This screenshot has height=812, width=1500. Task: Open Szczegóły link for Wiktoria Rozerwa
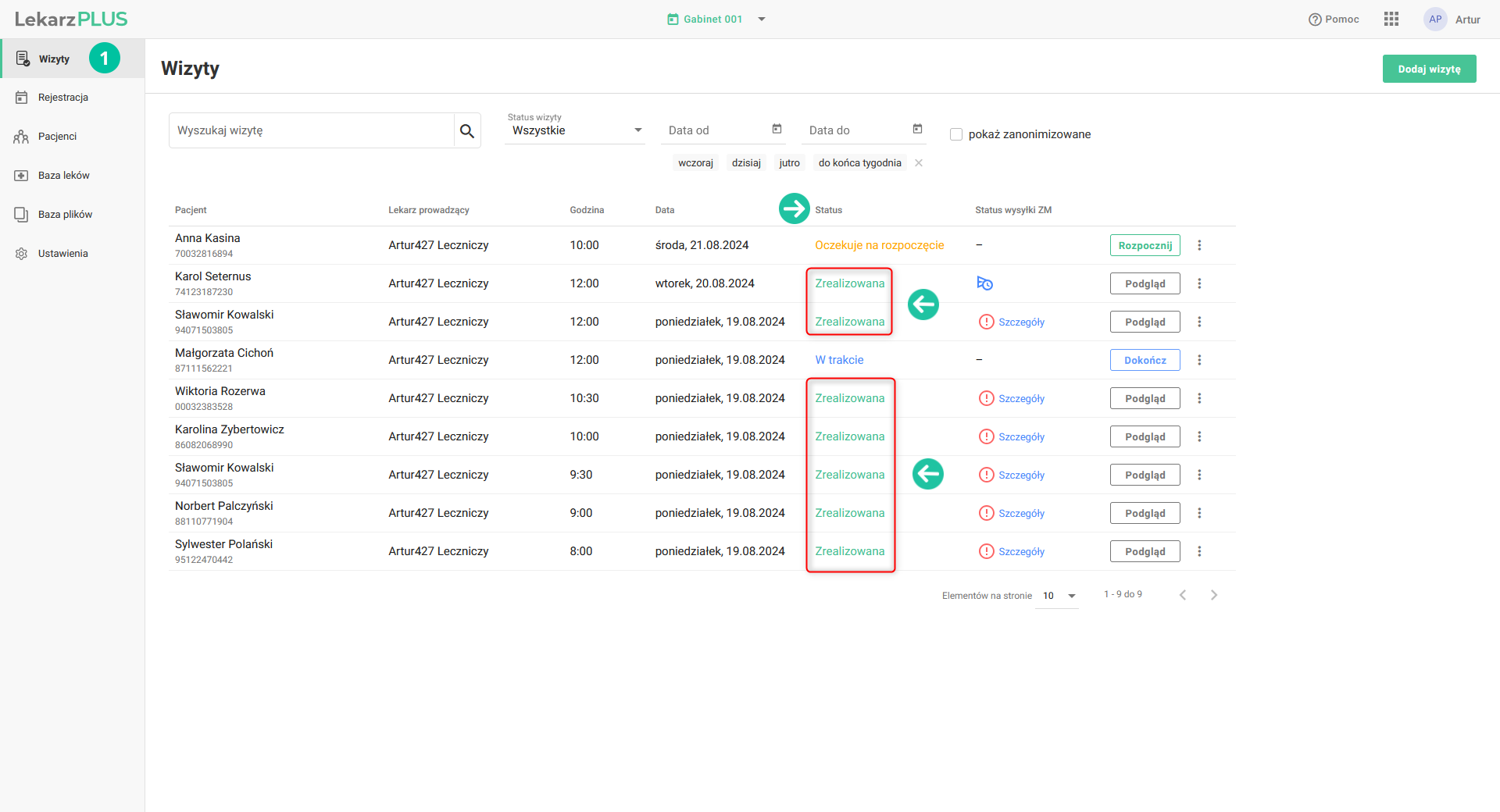pyautogui.click(x=1021, y=399)
